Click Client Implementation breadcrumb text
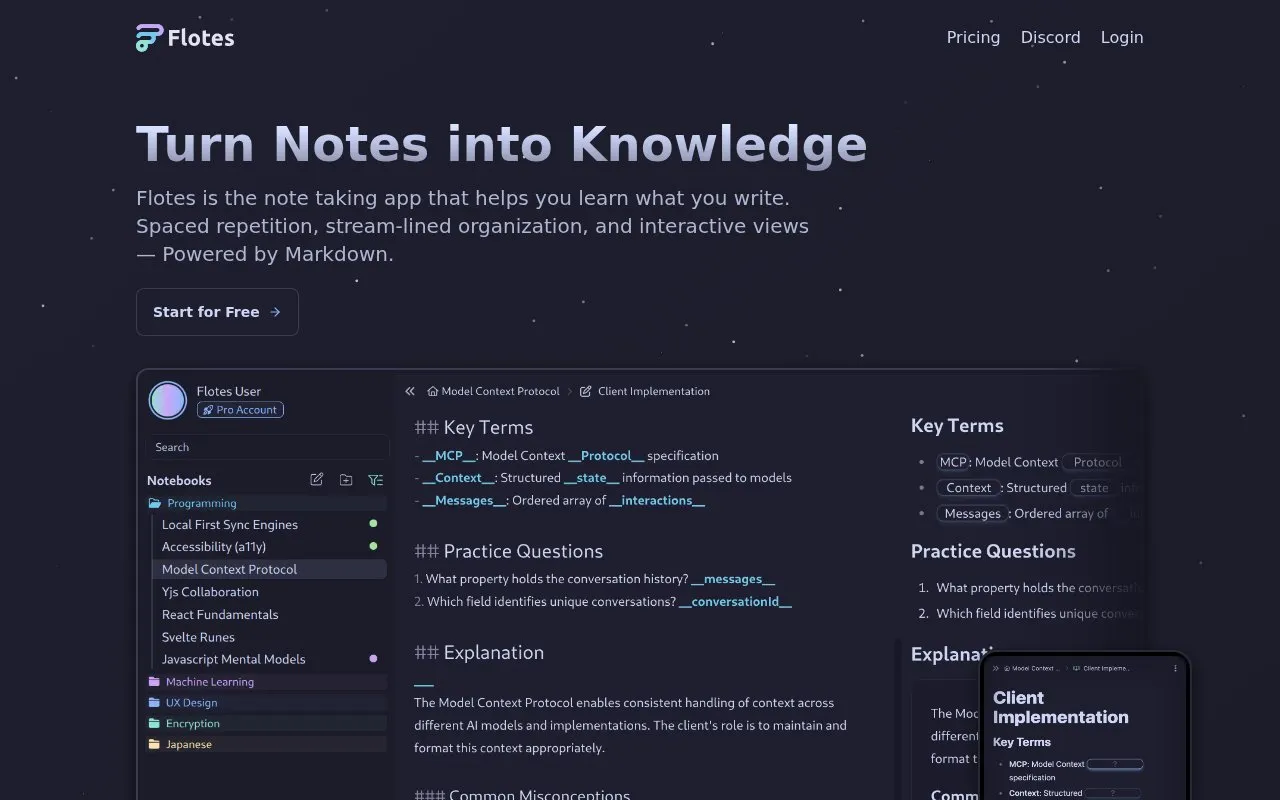 coord(654,391)
